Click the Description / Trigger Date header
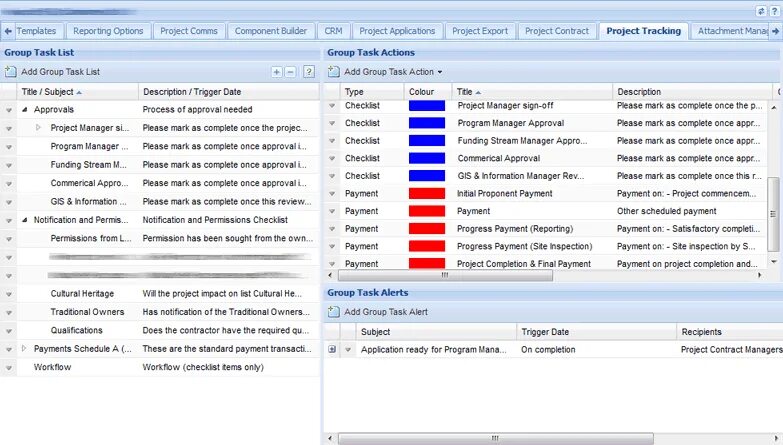The height and width of the screenshot is (445, 783). (x=229, y=92)
